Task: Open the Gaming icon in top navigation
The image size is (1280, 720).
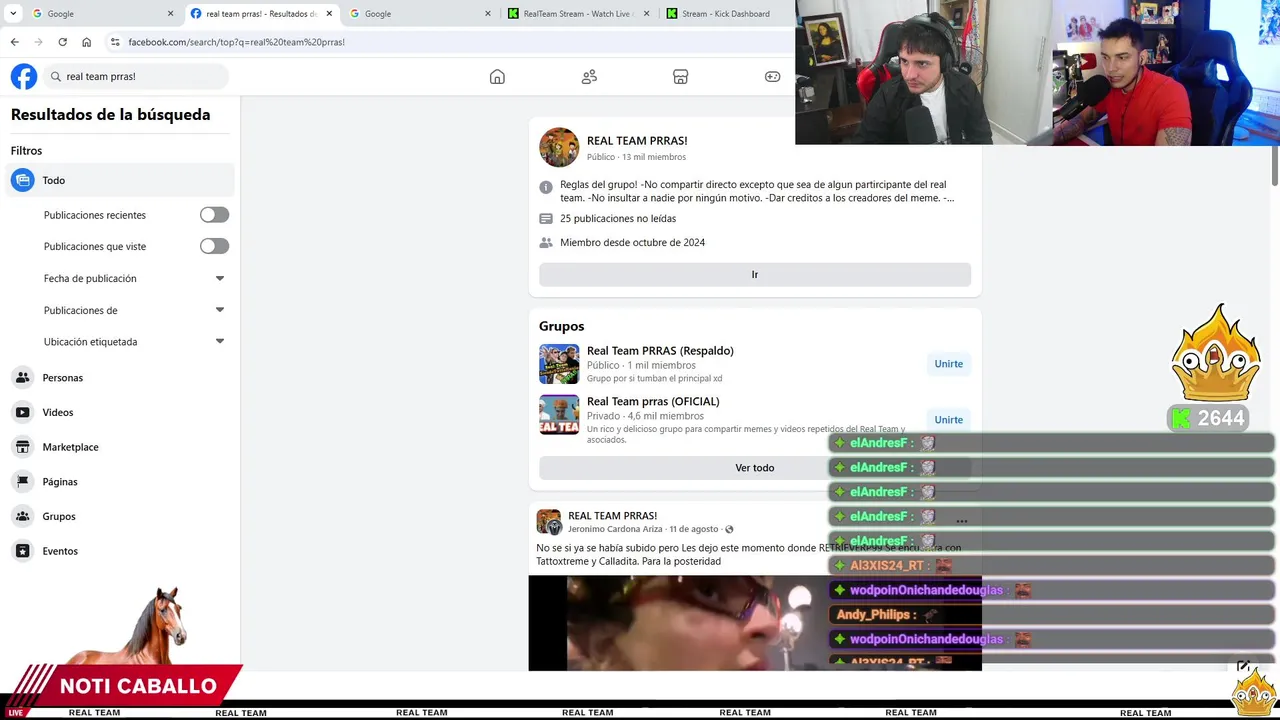Action: click(773, 77)
